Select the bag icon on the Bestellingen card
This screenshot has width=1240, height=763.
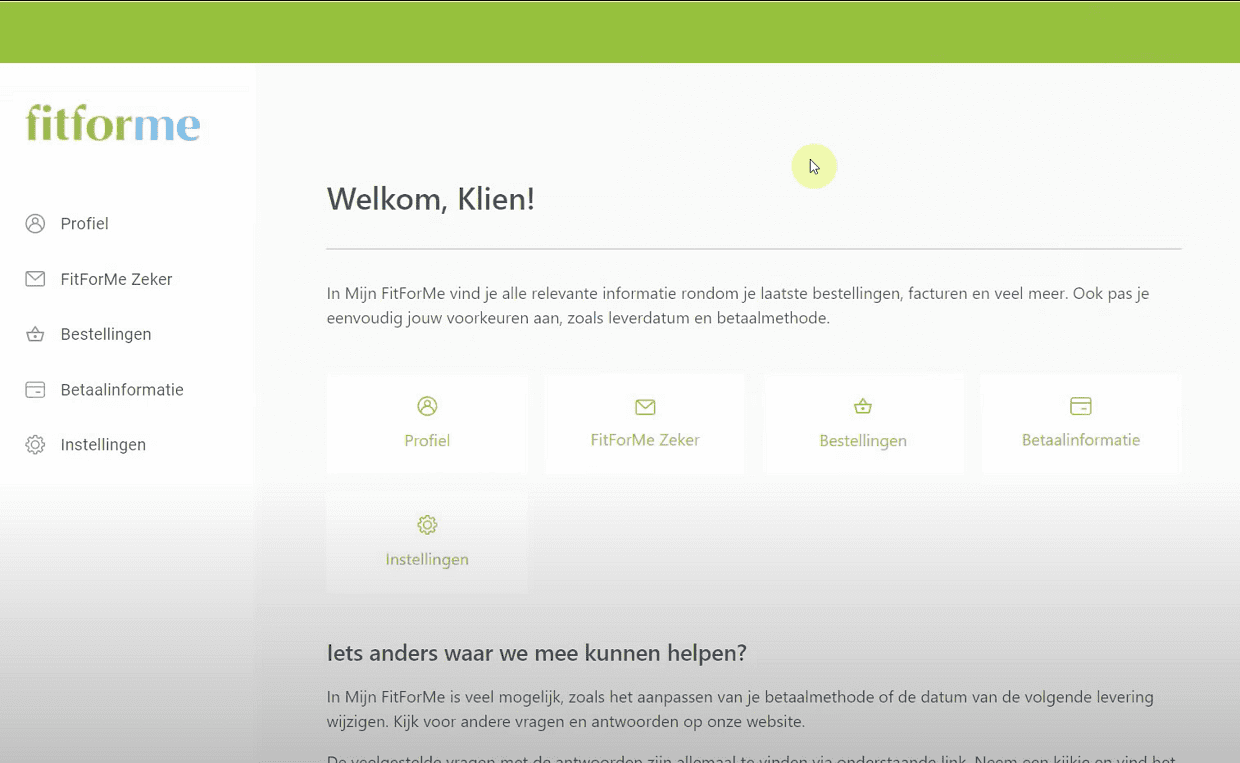pyautogui.click(x=863, y=406)
